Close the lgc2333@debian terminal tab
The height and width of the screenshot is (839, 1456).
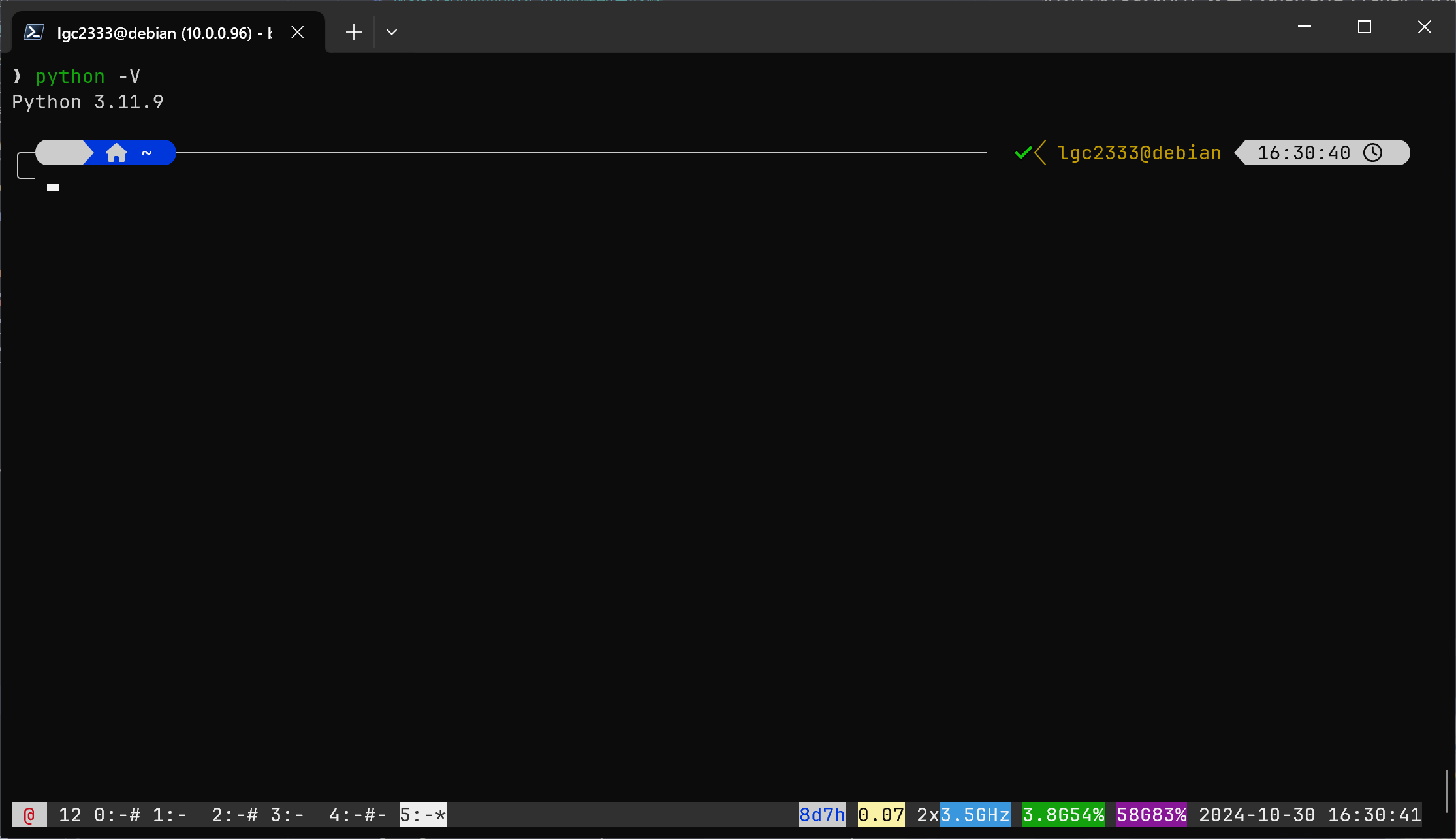coord(298,32)
